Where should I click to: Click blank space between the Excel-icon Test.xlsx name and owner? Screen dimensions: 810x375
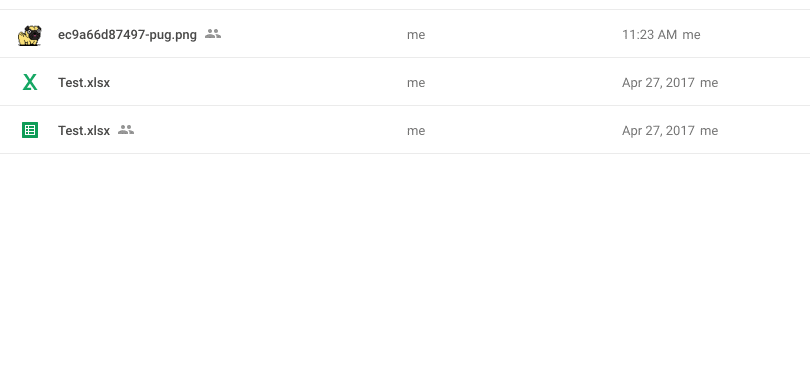click(x=258, y=83)
